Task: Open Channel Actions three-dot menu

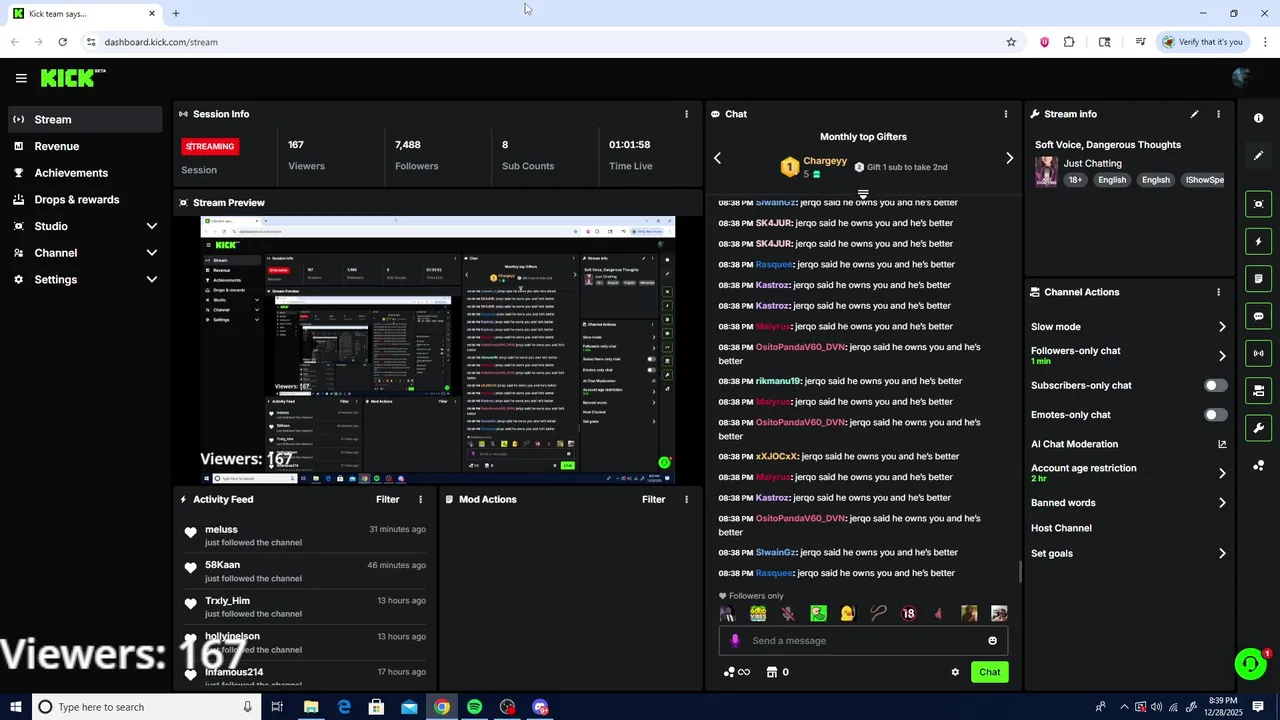Action: (x=1218, y=292)
